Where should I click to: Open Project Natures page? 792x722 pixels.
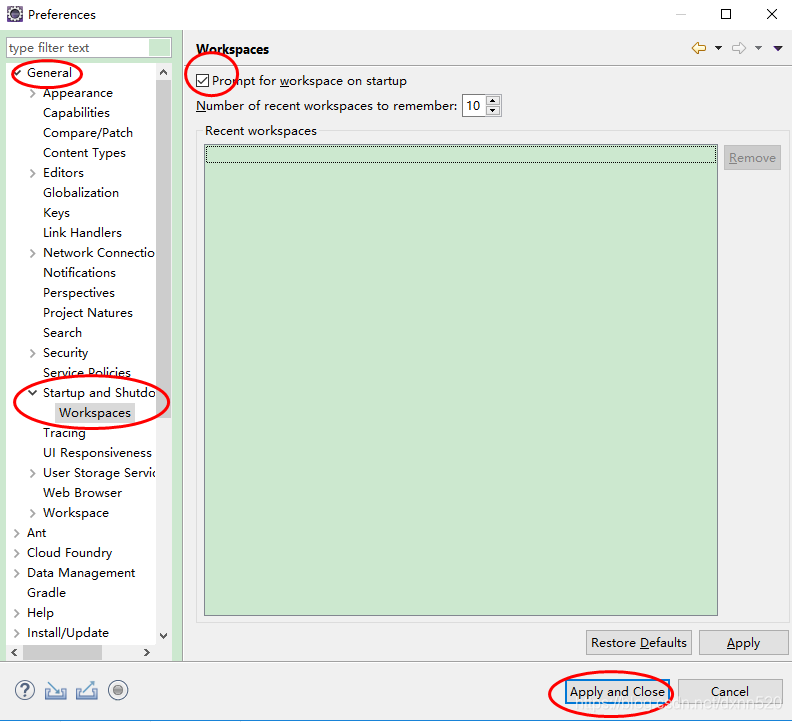(x=88, y=313)
